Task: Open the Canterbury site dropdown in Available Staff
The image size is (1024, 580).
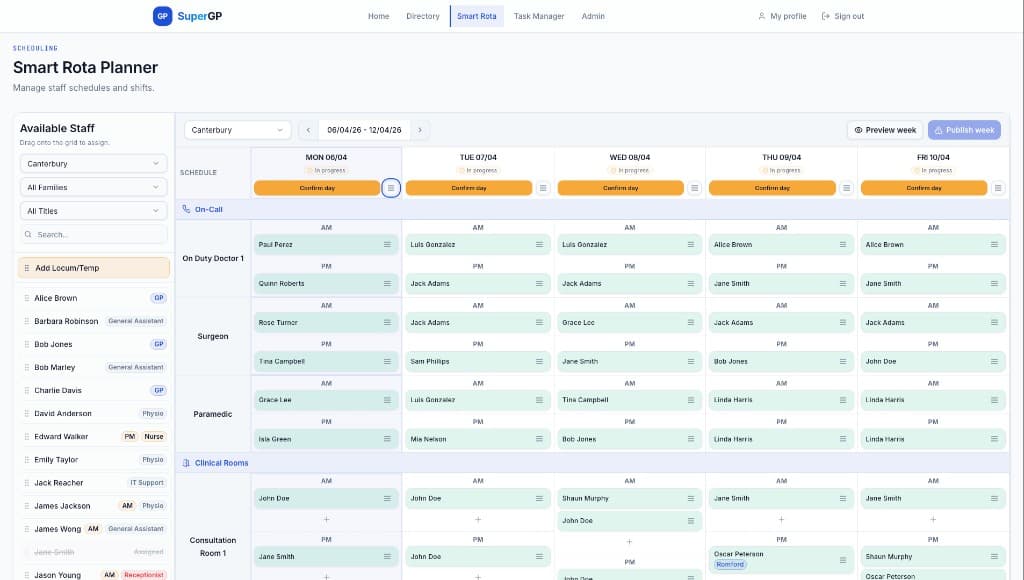Action: click(93, 164)
